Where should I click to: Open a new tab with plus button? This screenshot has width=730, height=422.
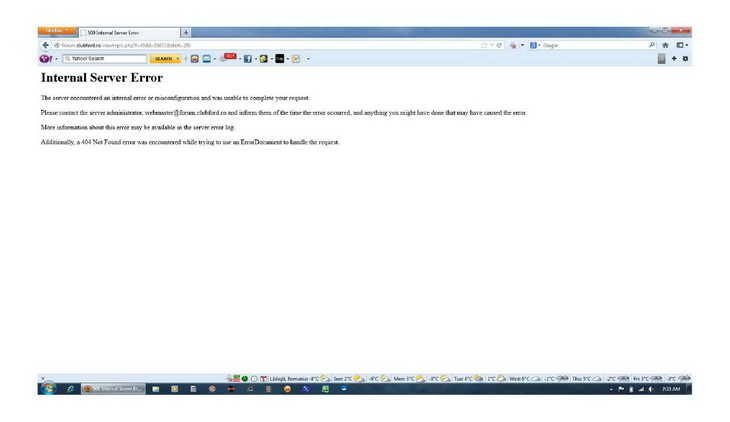pyautogui.click(x=187, y=32)
